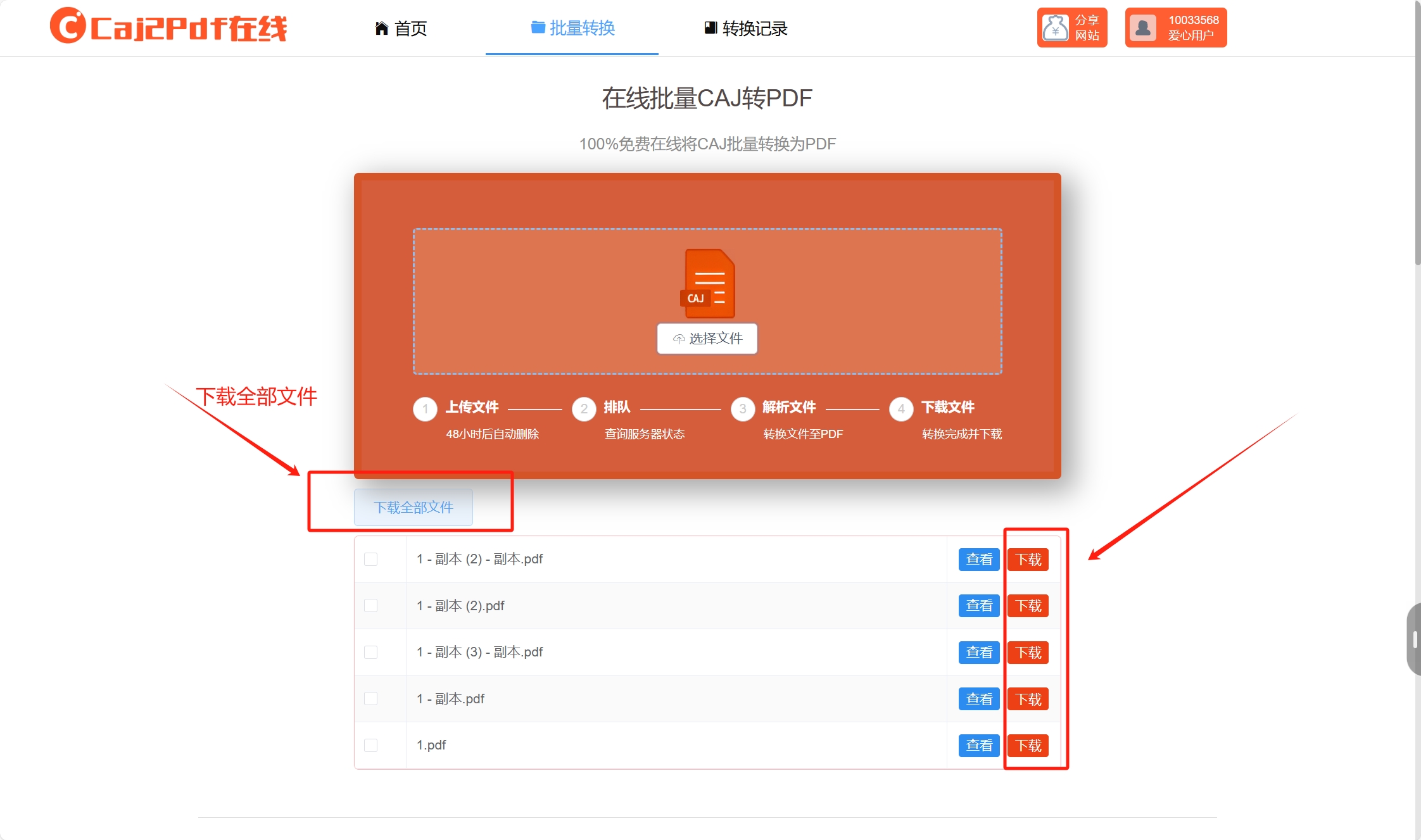The height and width of the screenshot is (840, 1421).
Task: Click 查看 for 1 - 副本.pdf
Action: click(978, 699)
